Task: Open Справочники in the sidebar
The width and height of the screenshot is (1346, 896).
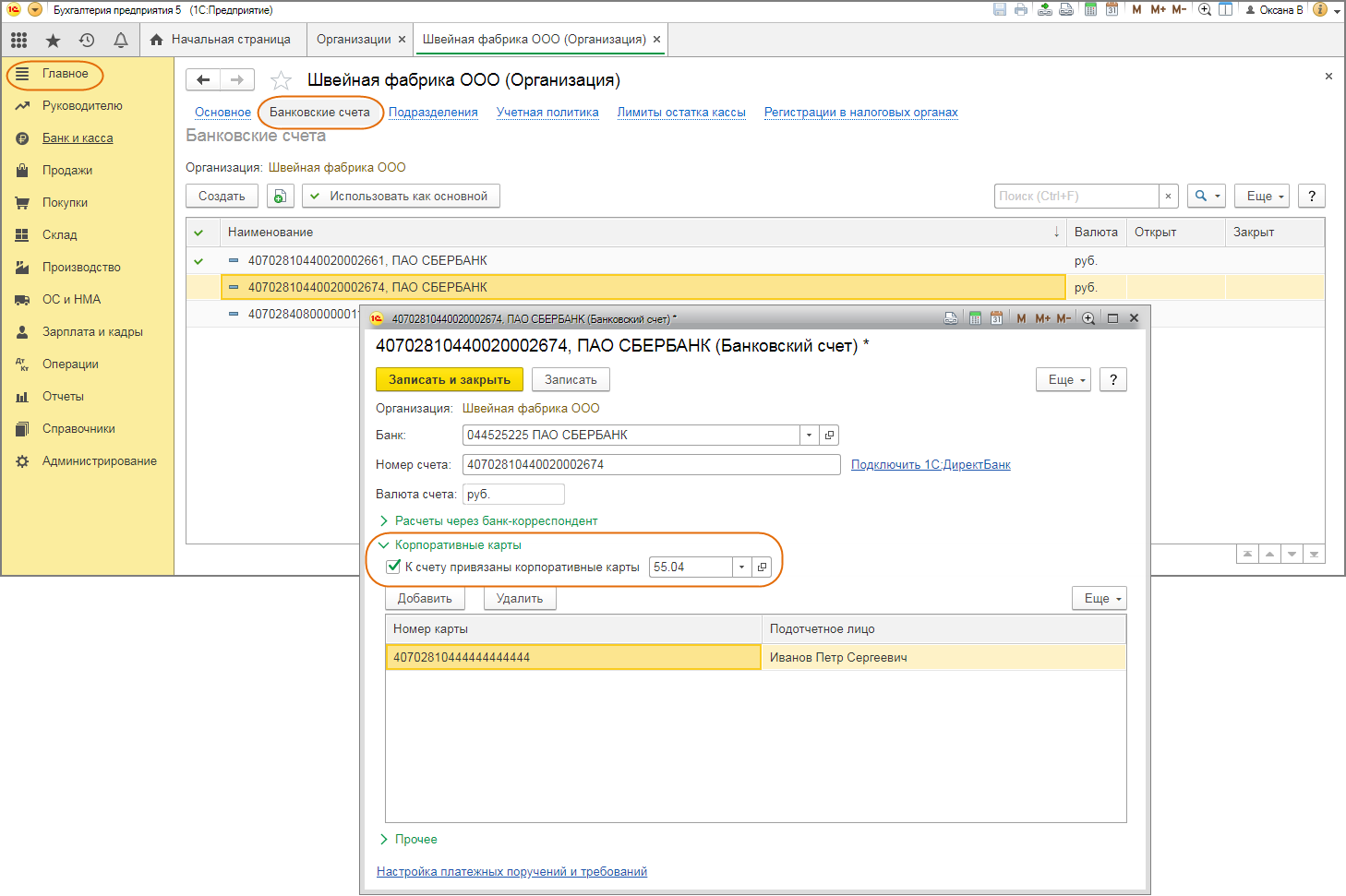Action: [78, 429]
